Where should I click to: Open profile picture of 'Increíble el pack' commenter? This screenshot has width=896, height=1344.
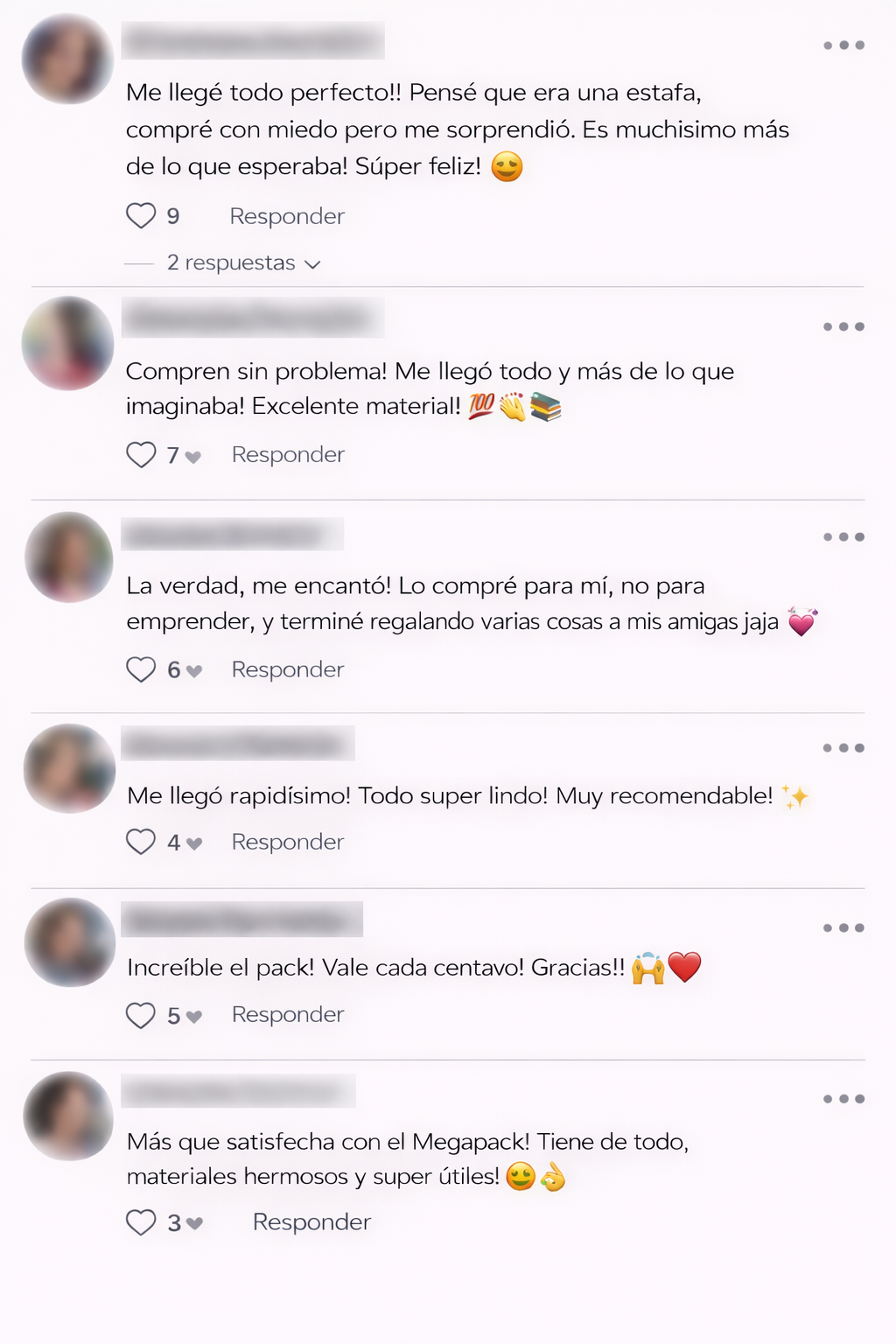click(x=69, y=942)
